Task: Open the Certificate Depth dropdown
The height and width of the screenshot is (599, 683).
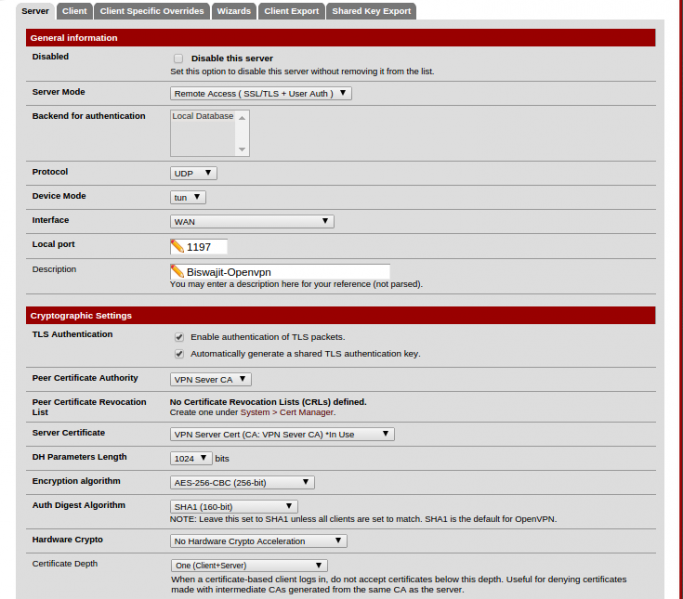Action: (249, 565)
